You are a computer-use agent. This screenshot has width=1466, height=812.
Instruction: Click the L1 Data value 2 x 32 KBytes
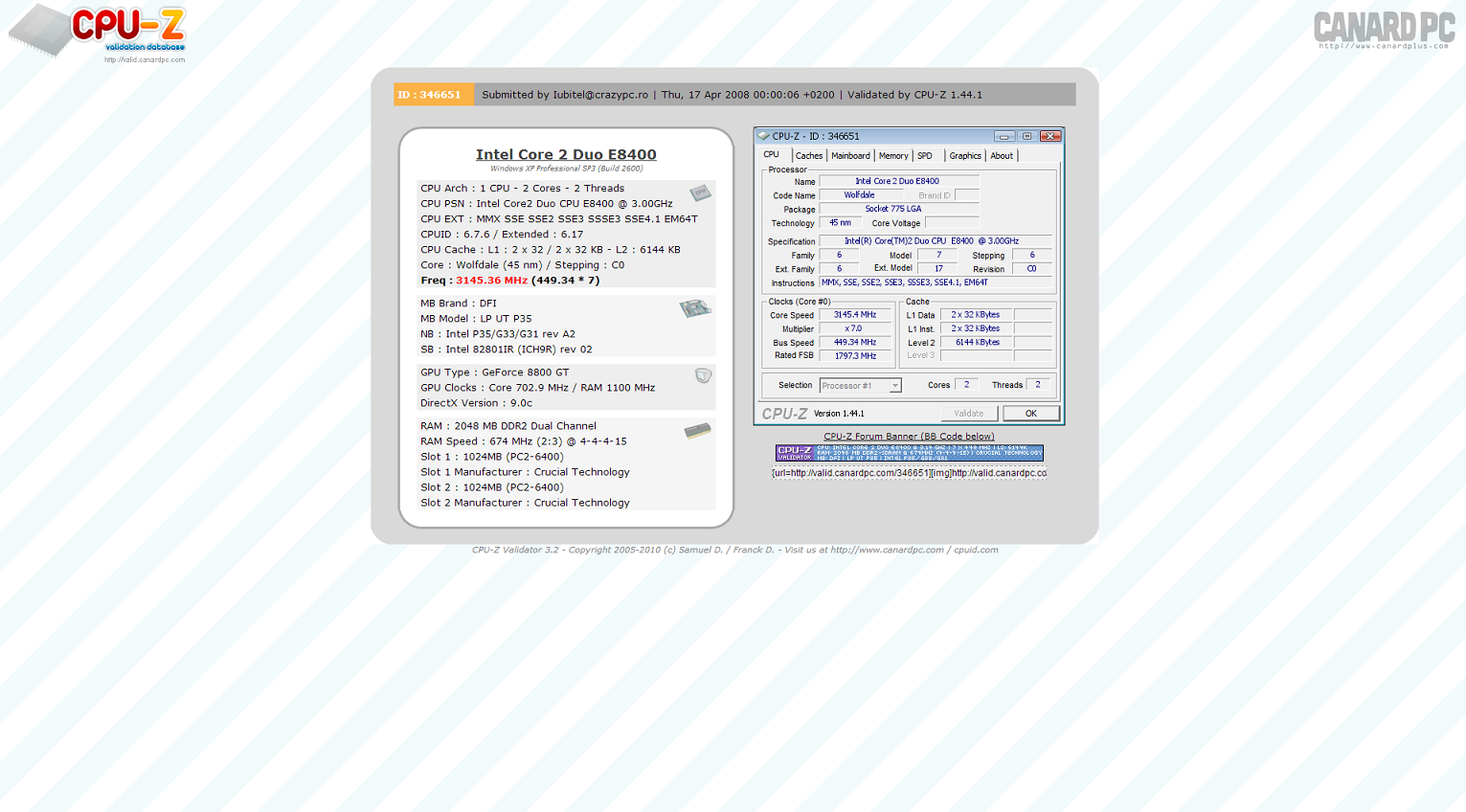pos(977,315)
